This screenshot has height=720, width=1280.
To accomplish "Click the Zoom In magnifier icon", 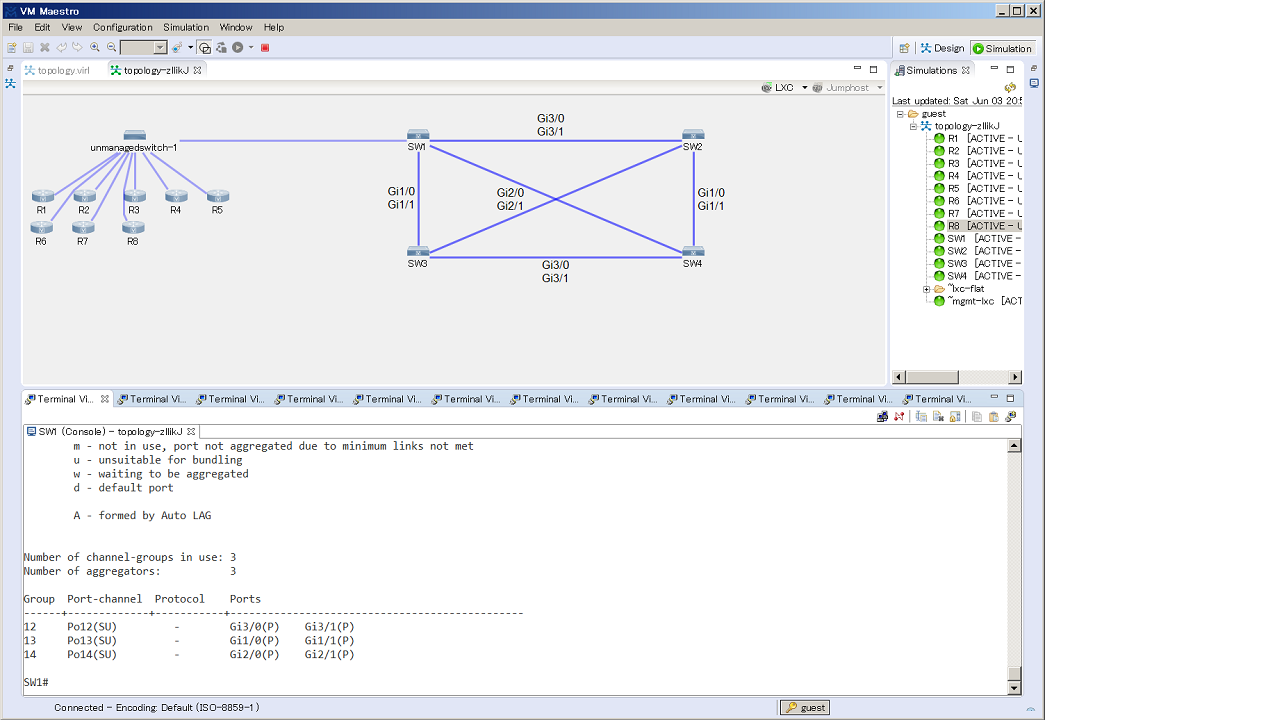I will [x=95, y=47].
